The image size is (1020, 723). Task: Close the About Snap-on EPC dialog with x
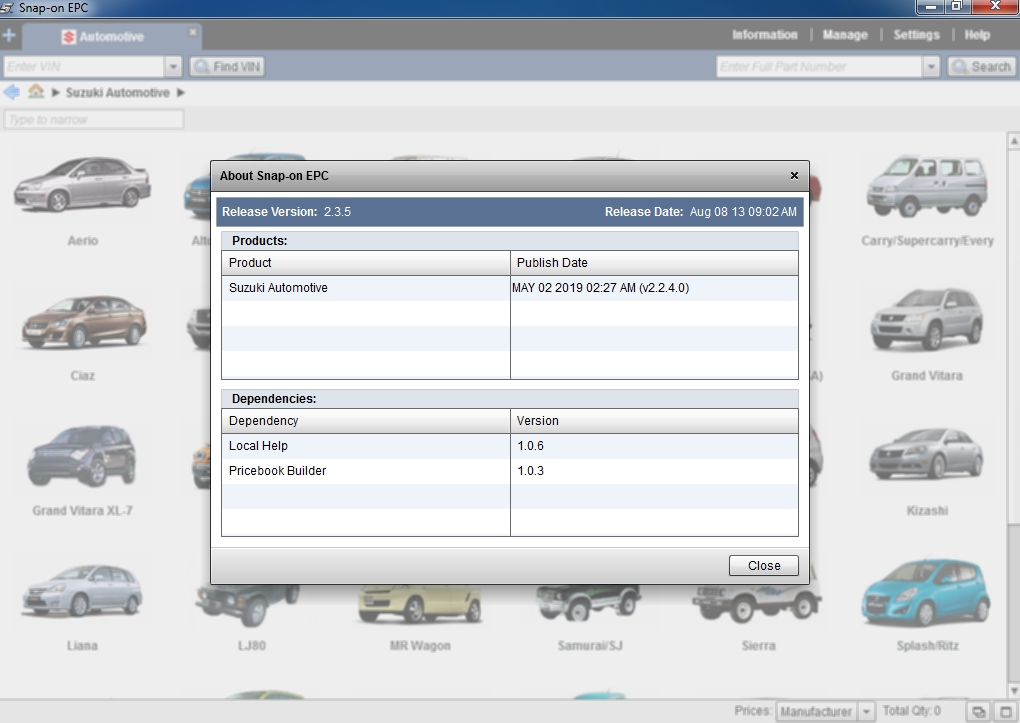tap(794, 176)
